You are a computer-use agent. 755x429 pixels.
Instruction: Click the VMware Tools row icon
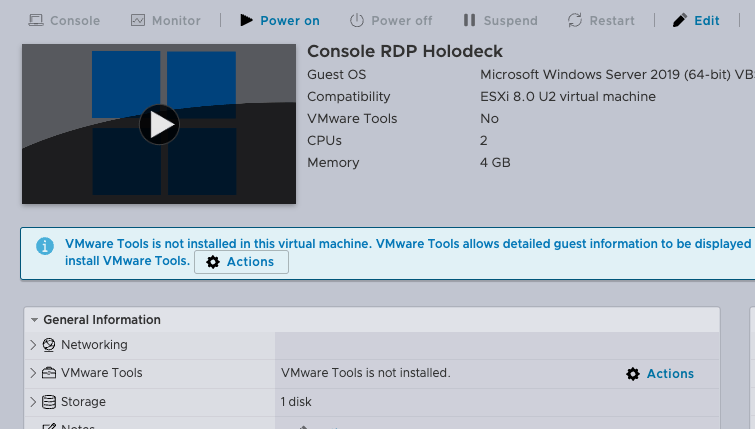(x=49, y=373)
